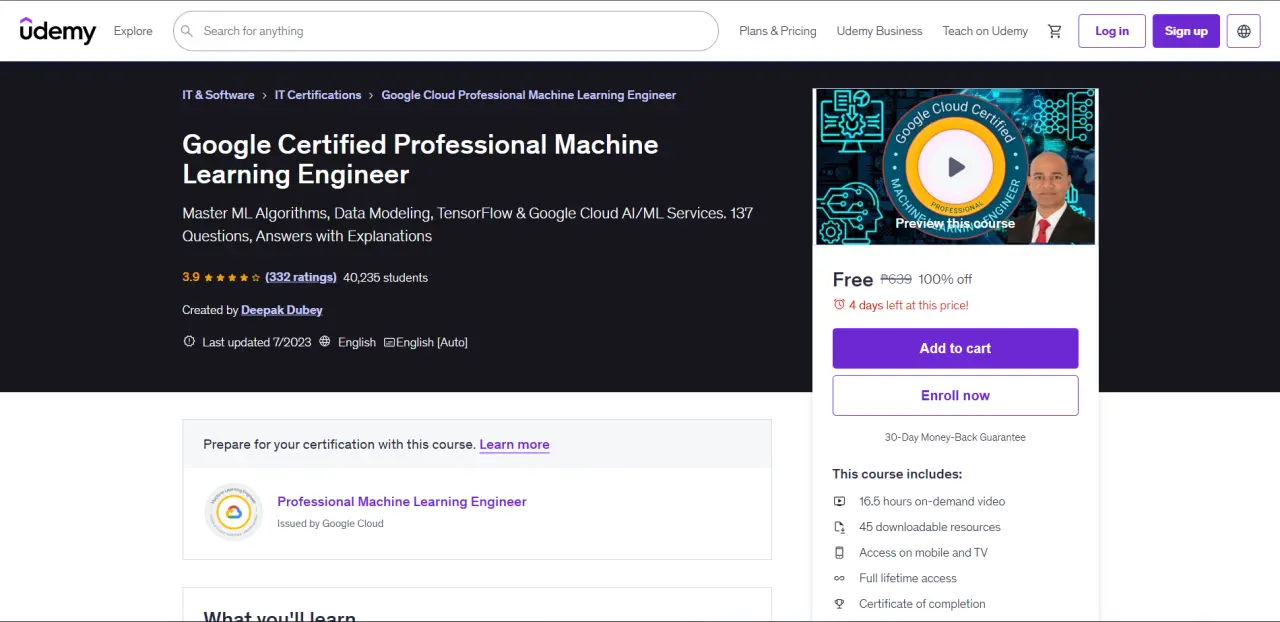Open the Explore menu

point(133,31)
